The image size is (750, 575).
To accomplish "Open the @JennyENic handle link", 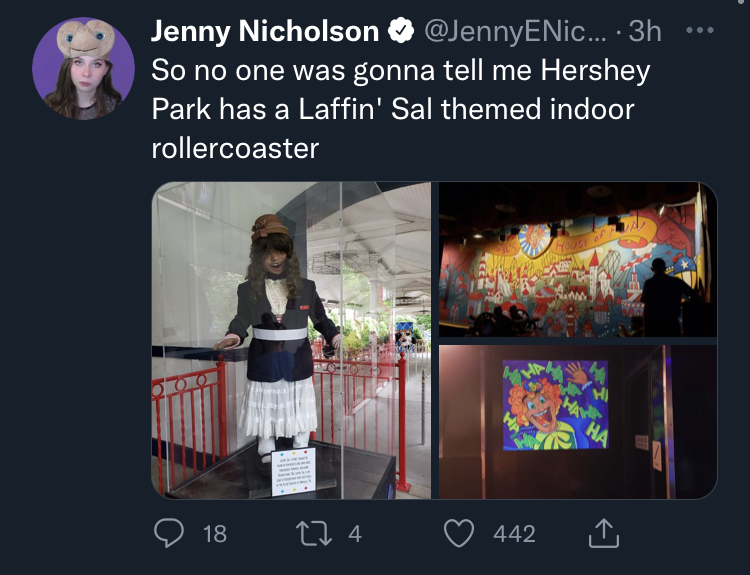I will coord(515,31).
